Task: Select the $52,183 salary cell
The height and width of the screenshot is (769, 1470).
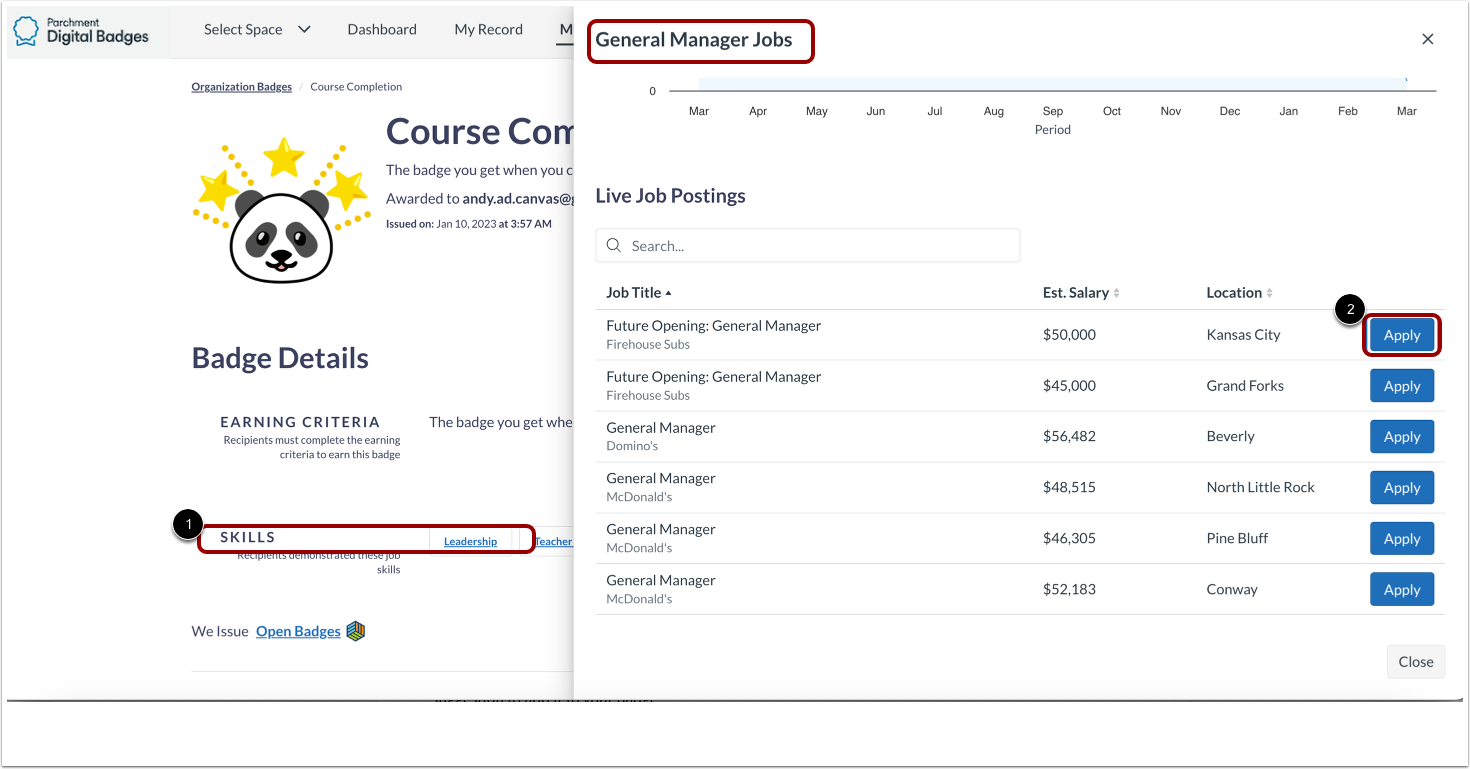Action: tap(1069, 590)
